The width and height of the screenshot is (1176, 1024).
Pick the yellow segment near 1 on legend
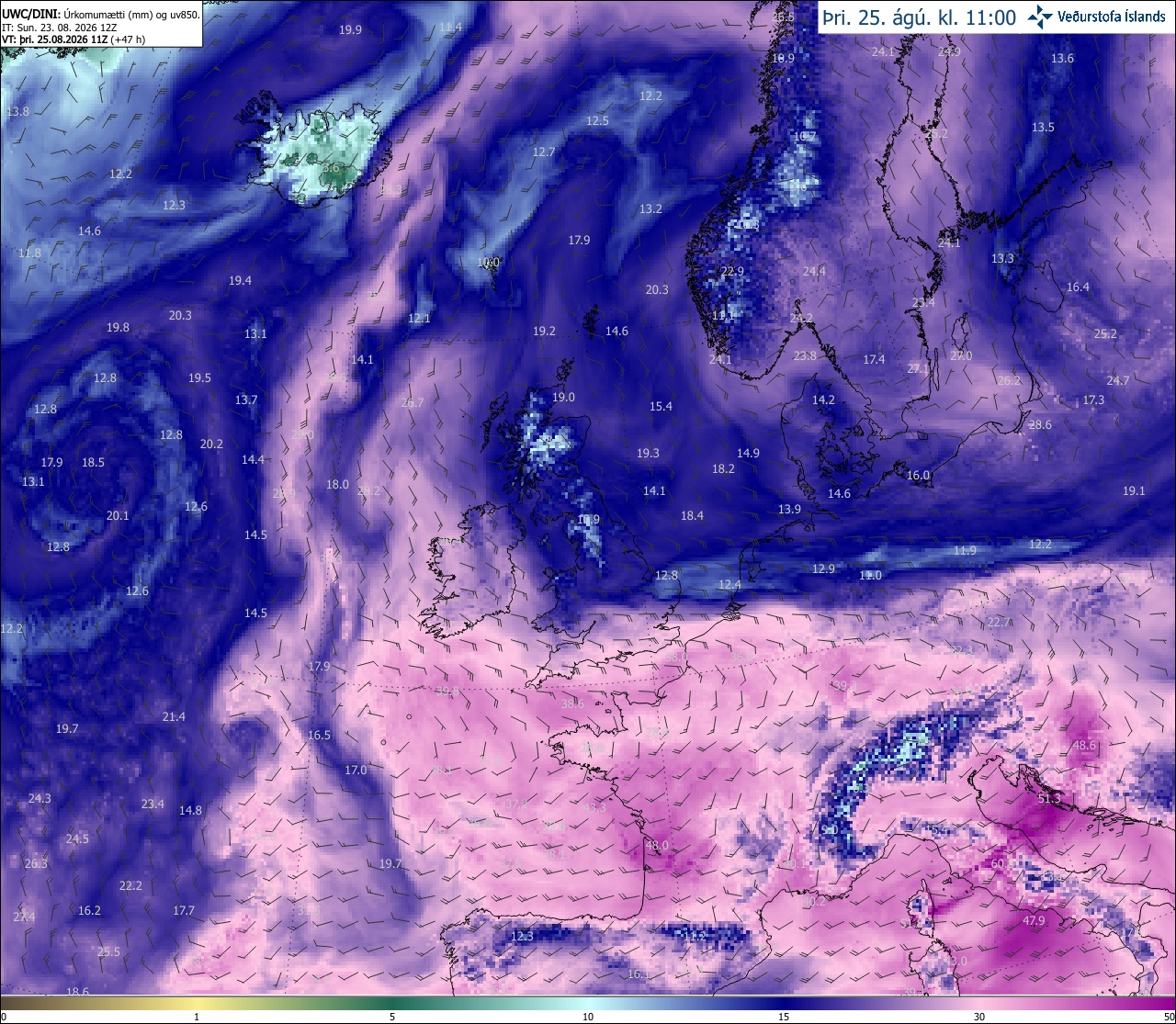tap(197, 1003)
